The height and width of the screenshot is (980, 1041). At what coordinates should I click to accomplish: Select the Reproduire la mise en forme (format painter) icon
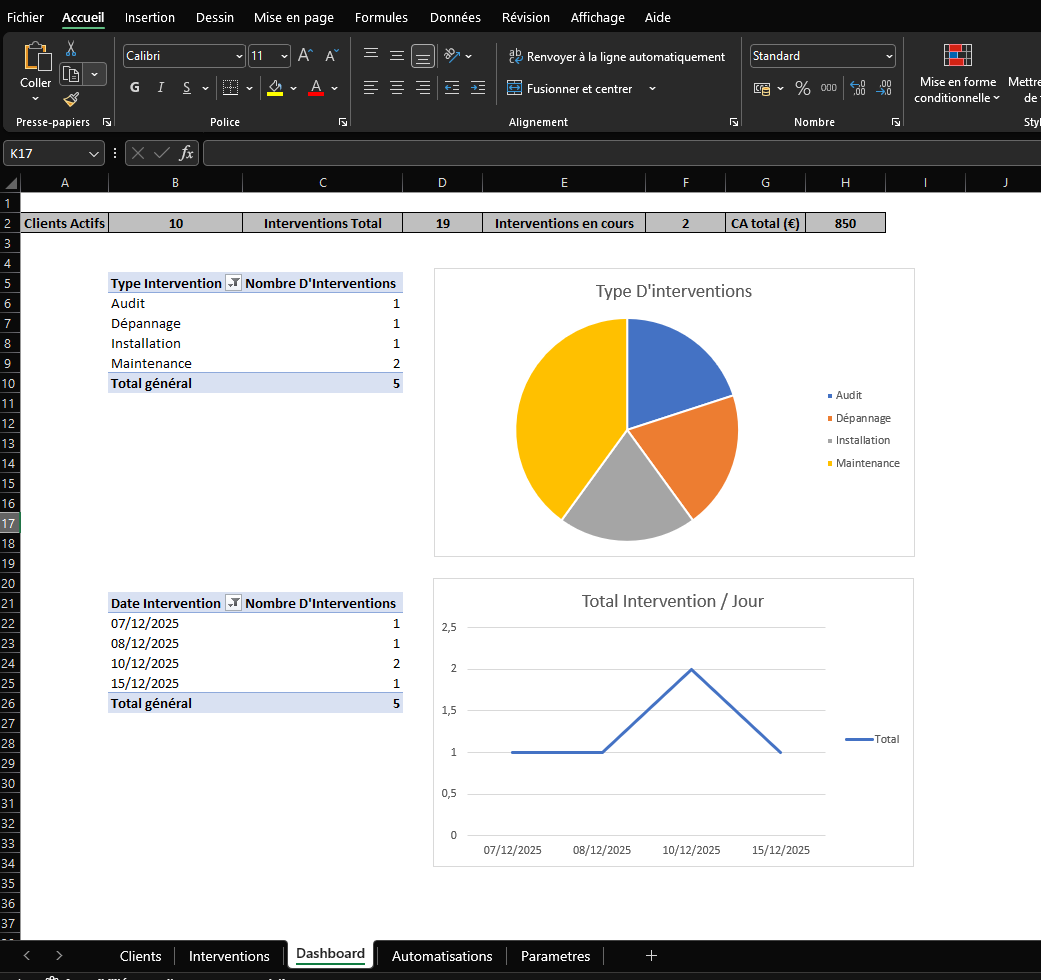click(x=70, y=100)
